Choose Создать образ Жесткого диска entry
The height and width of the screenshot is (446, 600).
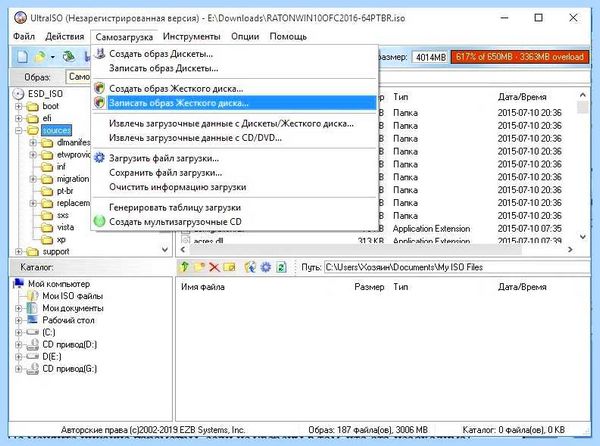(x=235, y=88)
